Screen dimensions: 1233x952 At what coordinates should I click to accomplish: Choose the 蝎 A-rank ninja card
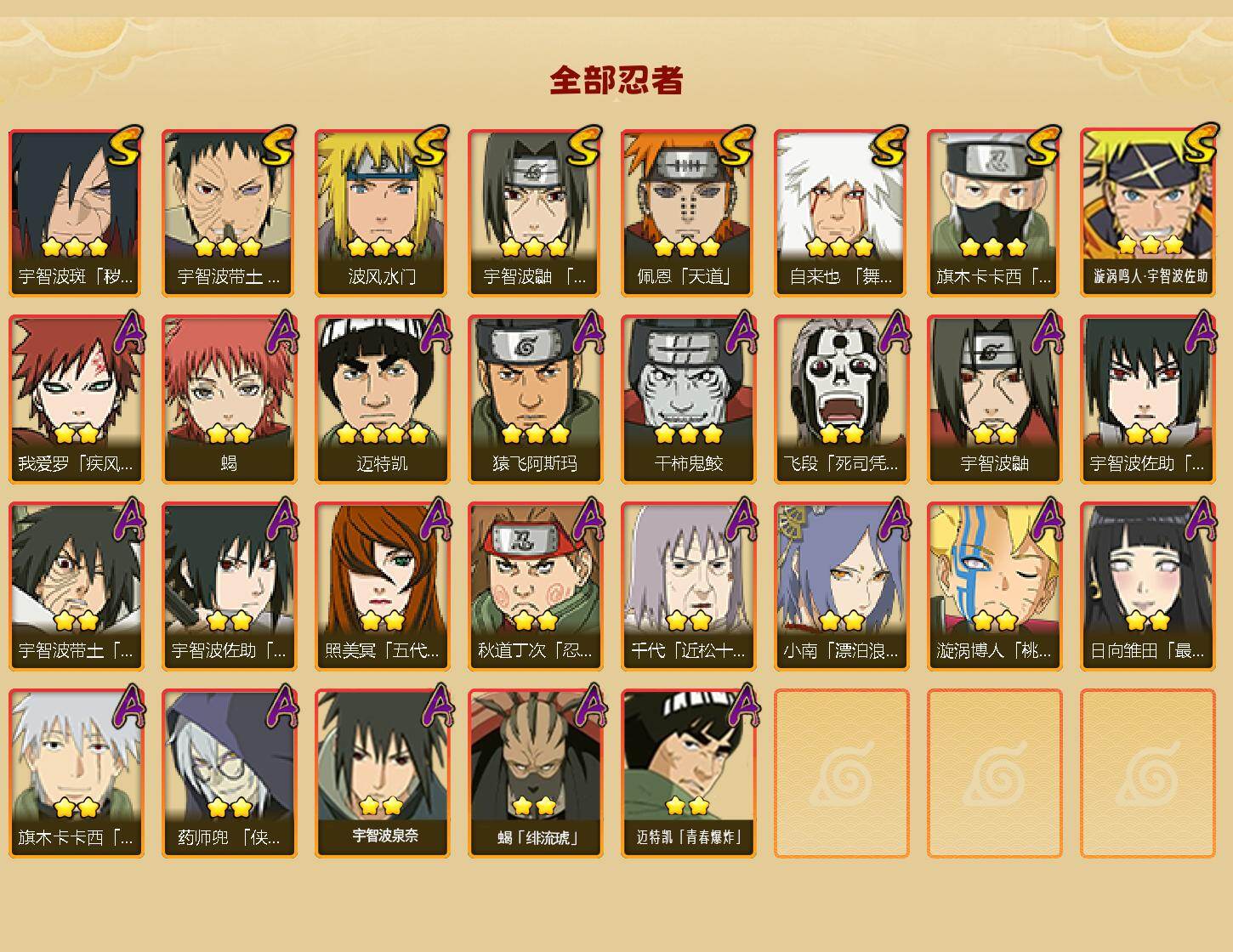229,399
